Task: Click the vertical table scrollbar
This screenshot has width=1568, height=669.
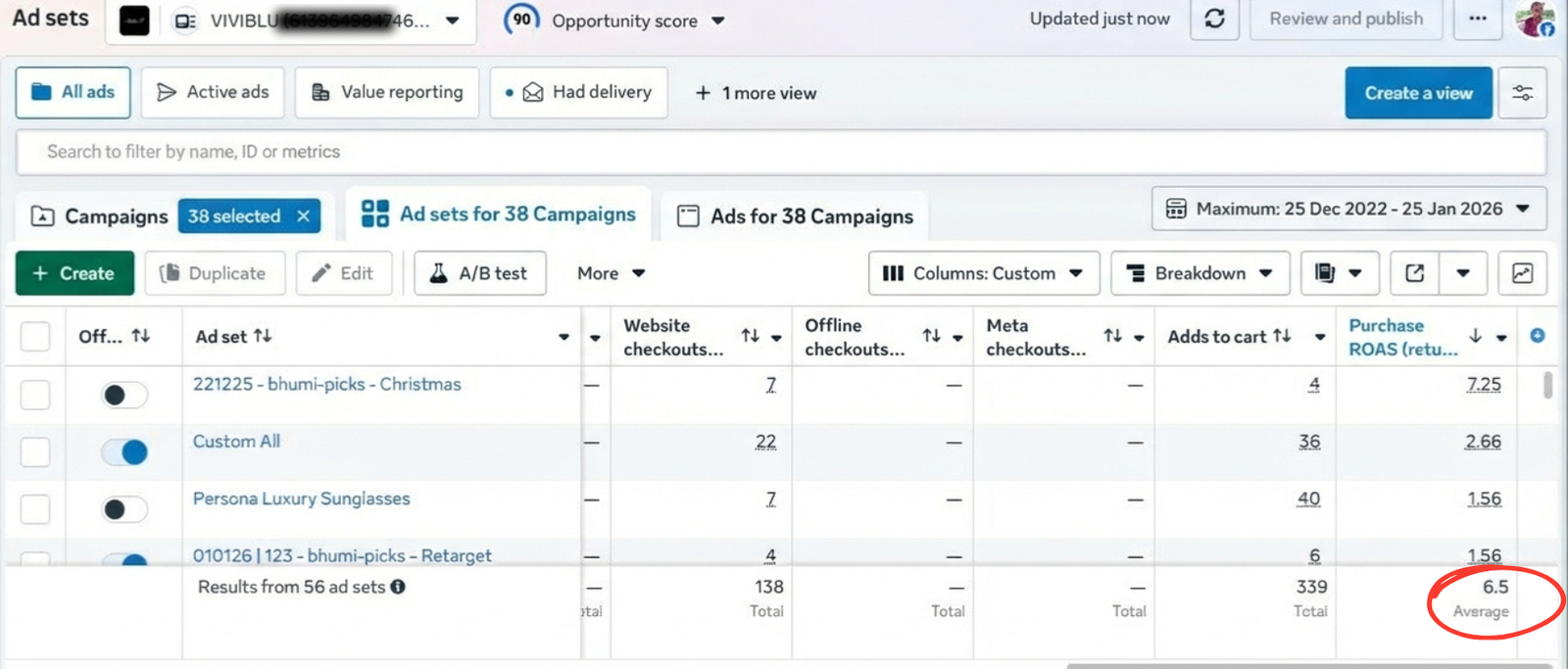Action: point(1548,384)
